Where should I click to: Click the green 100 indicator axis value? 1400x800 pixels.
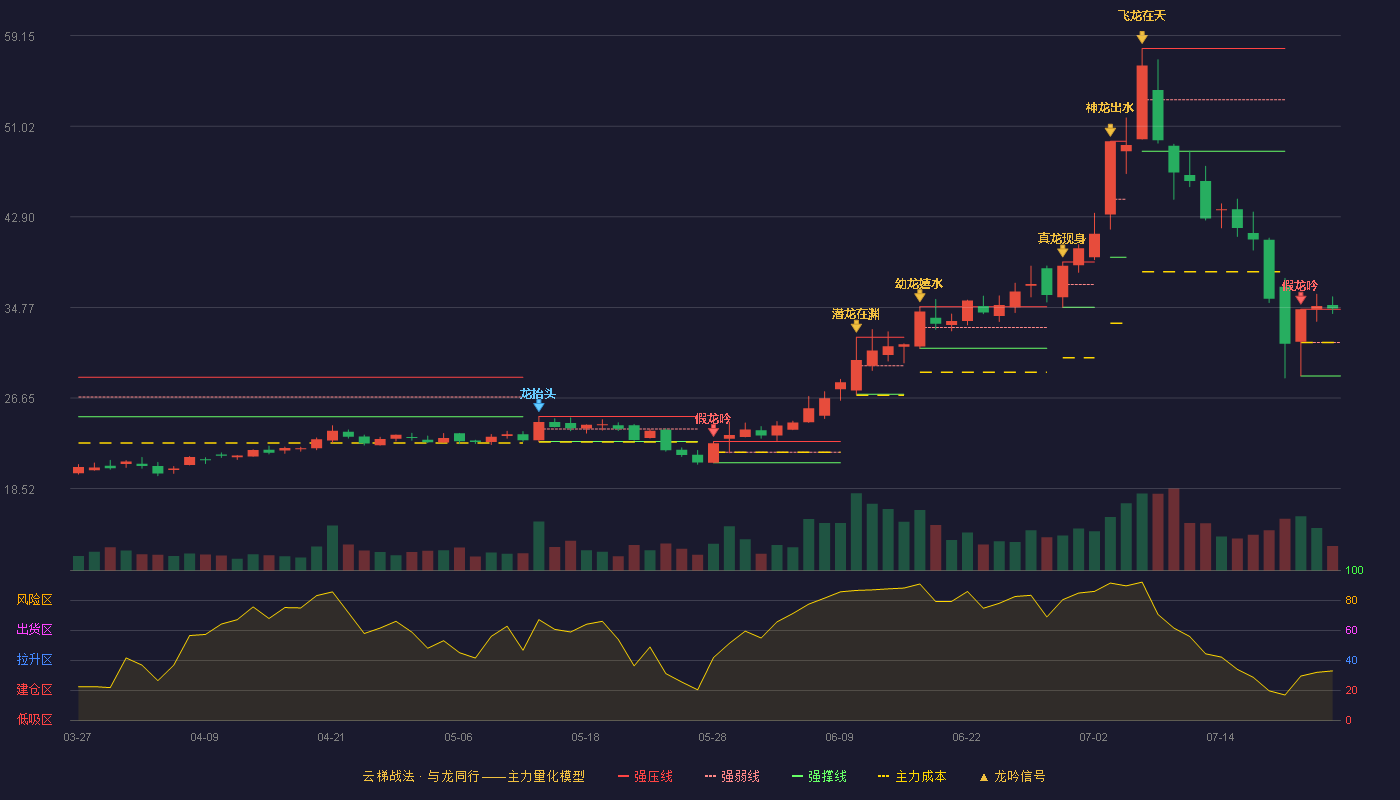click(x=1354, y=571)
